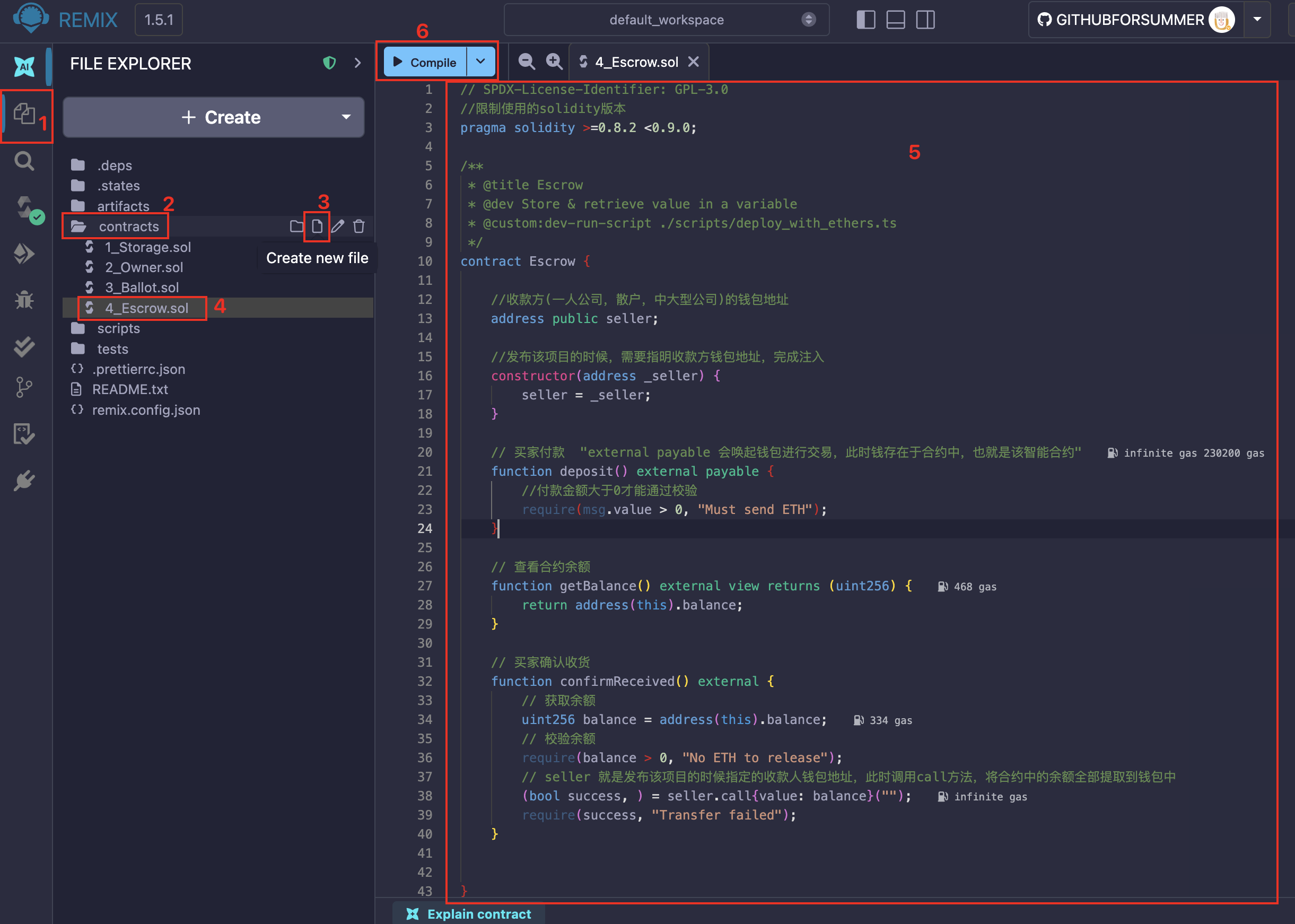Open the RemixAI assistant icon
The image size is (1295, 924).
[24, 66]
